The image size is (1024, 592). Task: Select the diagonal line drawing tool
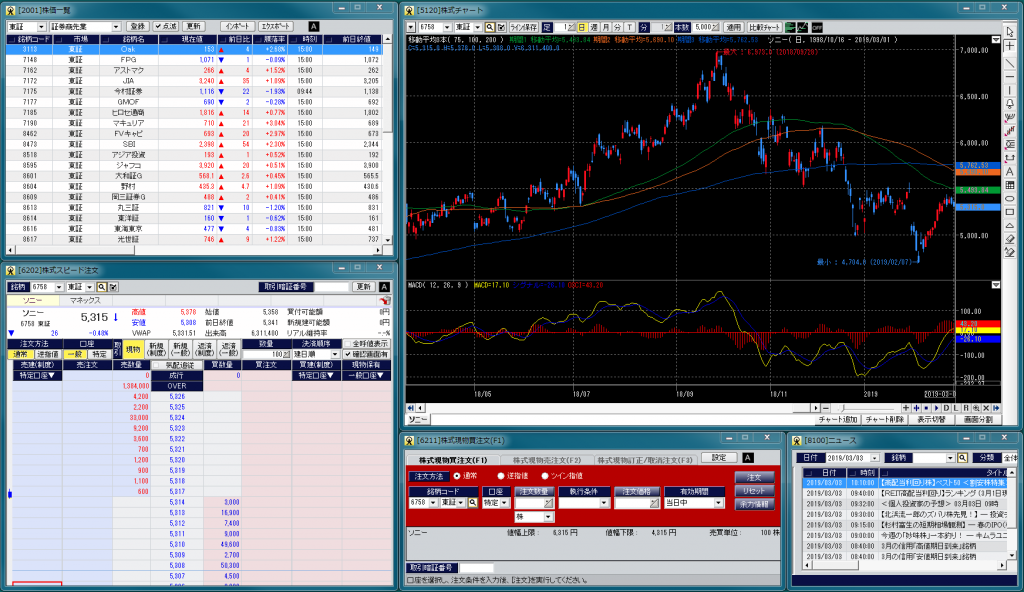(x=1010, y=63)
